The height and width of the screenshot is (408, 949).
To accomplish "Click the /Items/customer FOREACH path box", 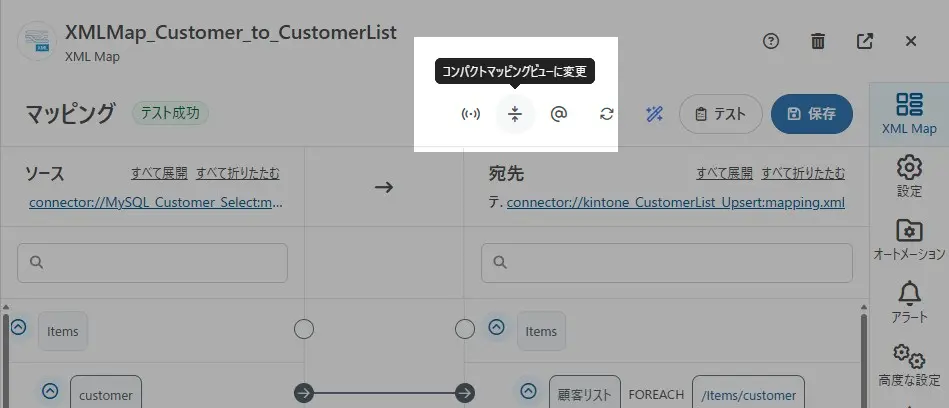I will coord(748,392).
